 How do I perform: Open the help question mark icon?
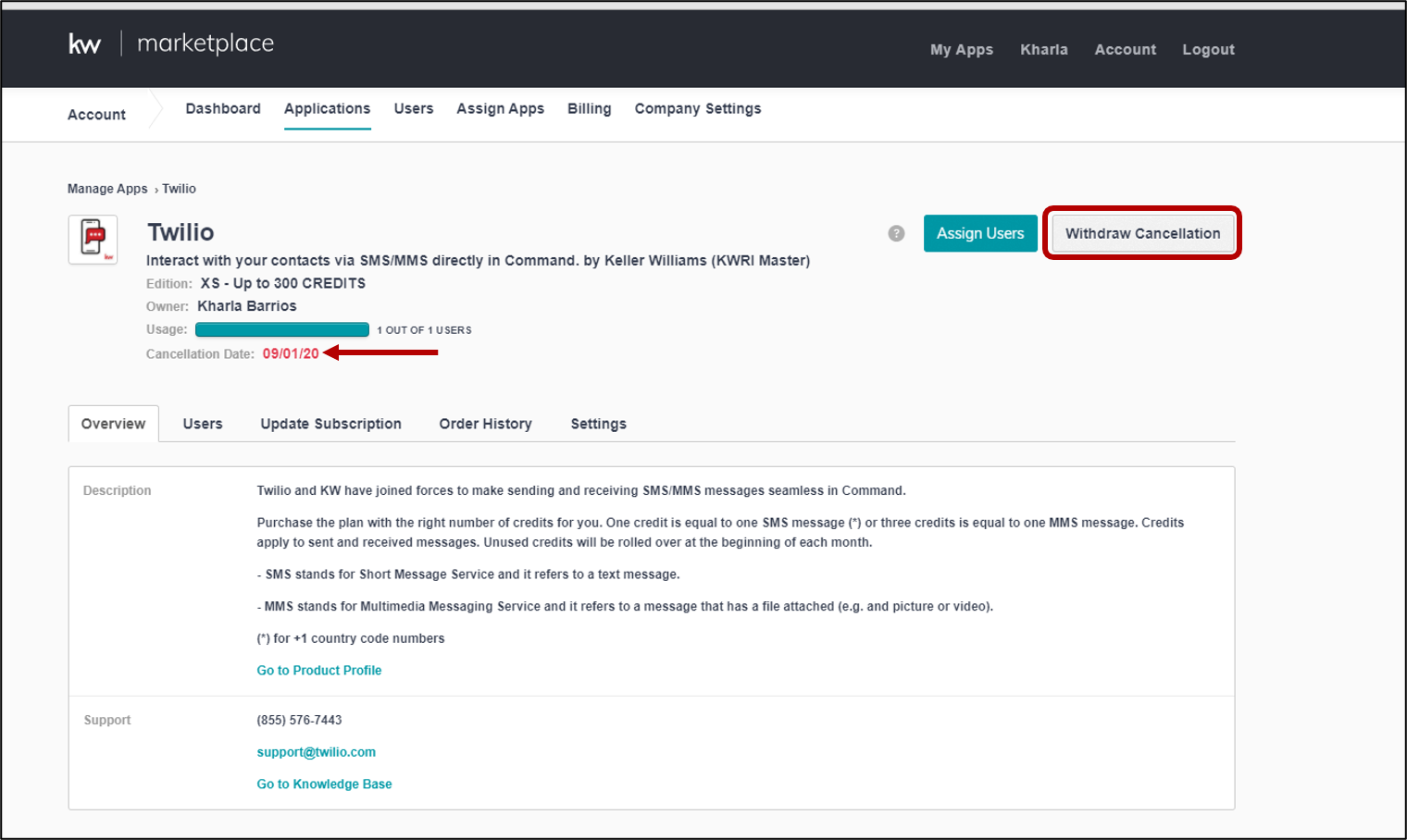[x=896, y=233]
